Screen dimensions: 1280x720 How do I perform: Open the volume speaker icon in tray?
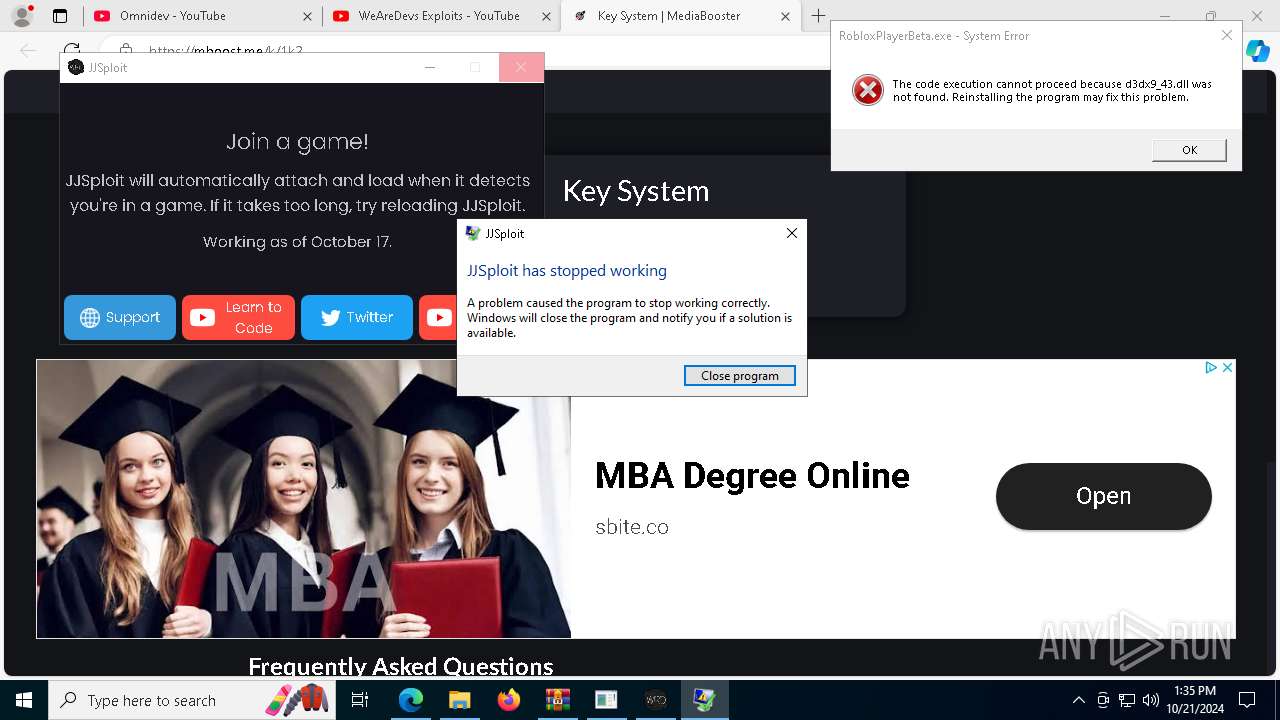click(1151, 700)
